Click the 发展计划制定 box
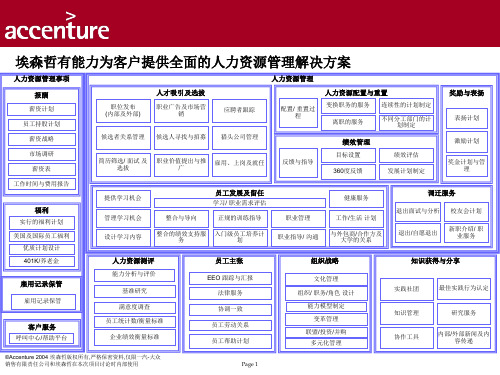 pos(406,172)
